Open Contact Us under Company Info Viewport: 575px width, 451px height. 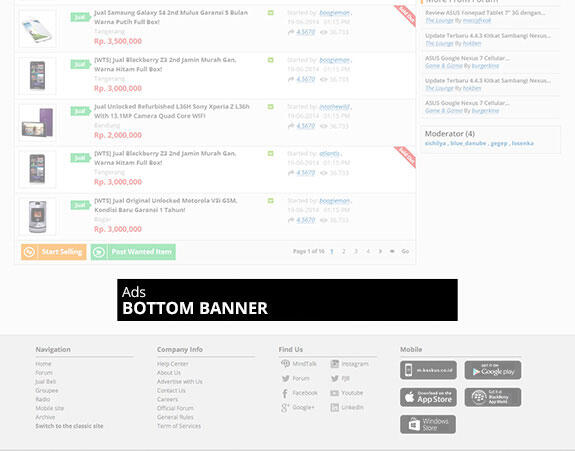(171, 390)
